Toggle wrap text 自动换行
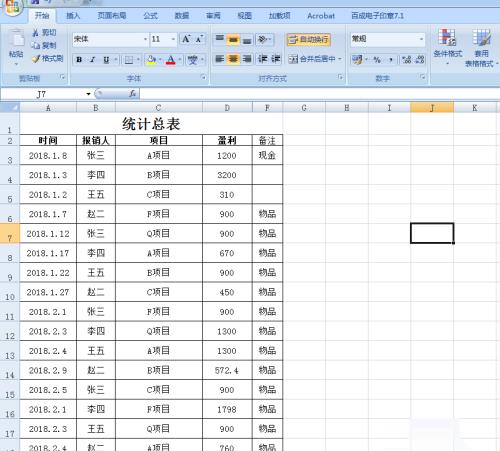This screenshot has height=451, width=500. pos(308,40)
